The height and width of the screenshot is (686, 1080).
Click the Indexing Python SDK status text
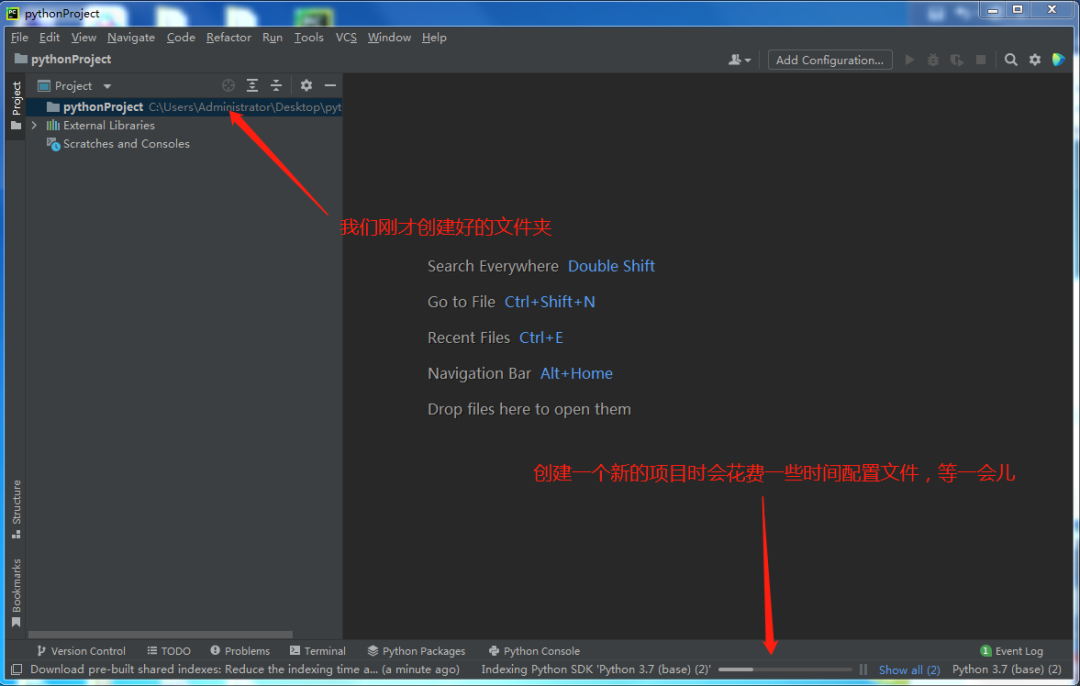click(x=596, y=669)
